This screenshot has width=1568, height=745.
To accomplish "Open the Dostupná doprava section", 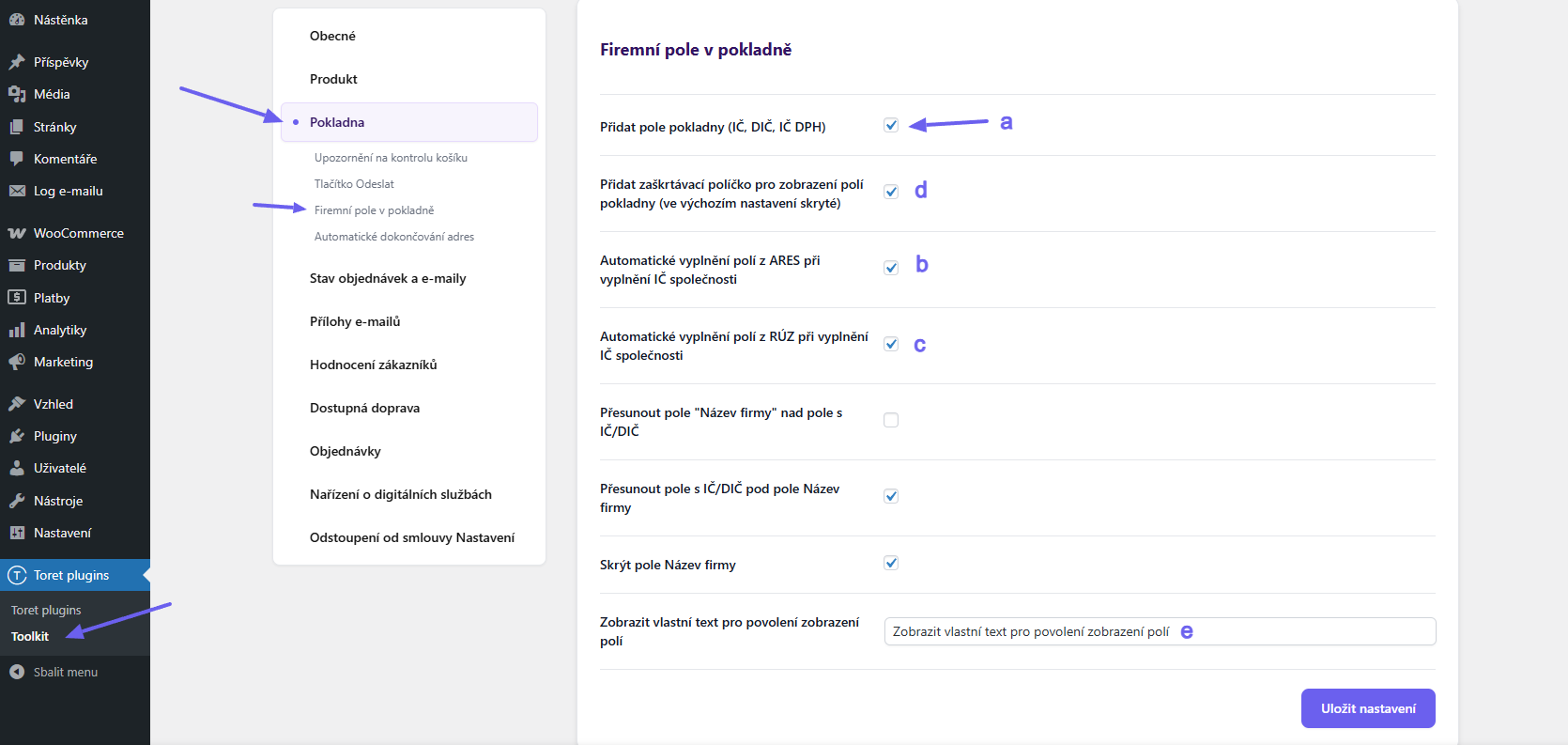I will click(x=364, y=408).
